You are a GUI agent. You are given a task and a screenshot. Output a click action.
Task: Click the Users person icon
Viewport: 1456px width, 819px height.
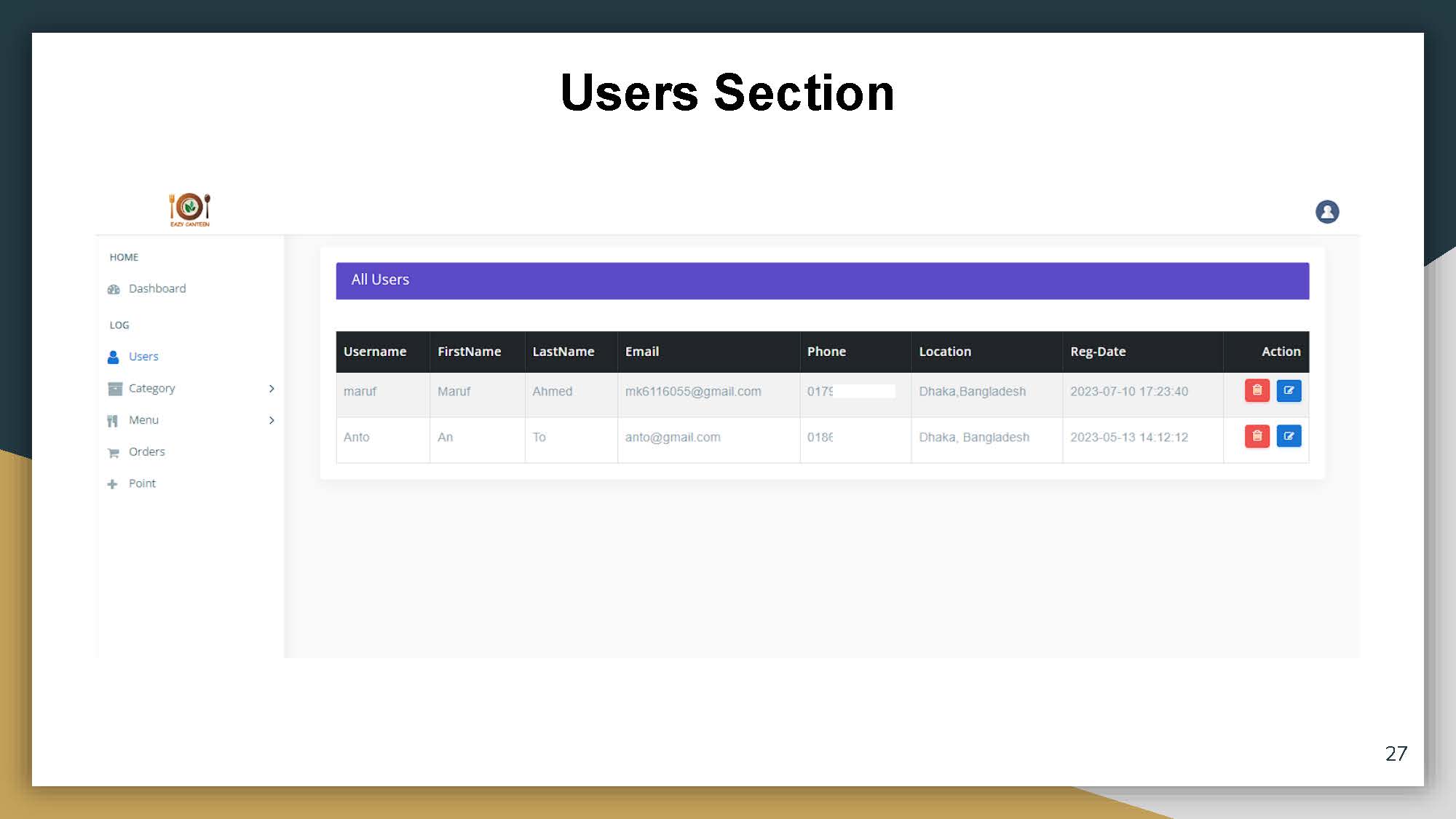pyautogui.click(x=114, y=356)
